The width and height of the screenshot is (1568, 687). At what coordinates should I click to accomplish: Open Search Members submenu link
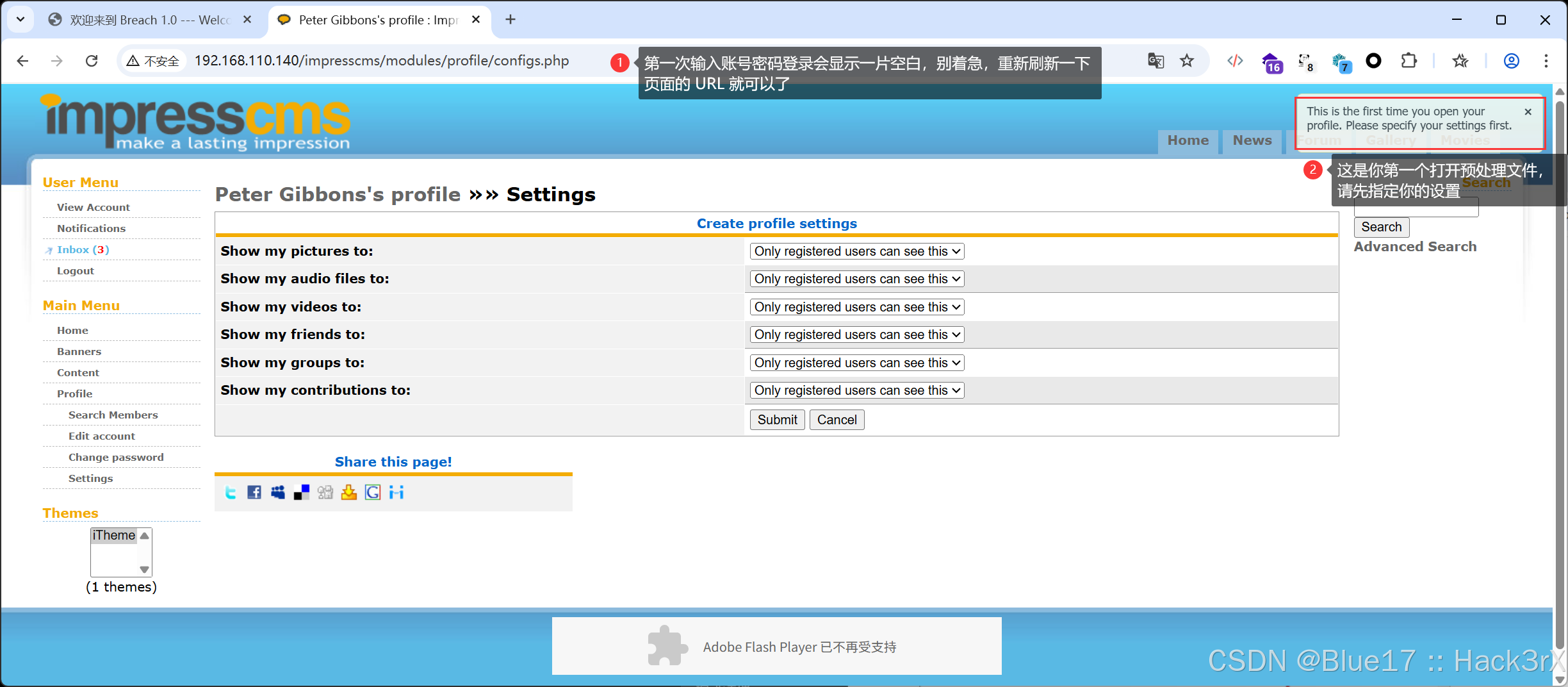[113, 415]
